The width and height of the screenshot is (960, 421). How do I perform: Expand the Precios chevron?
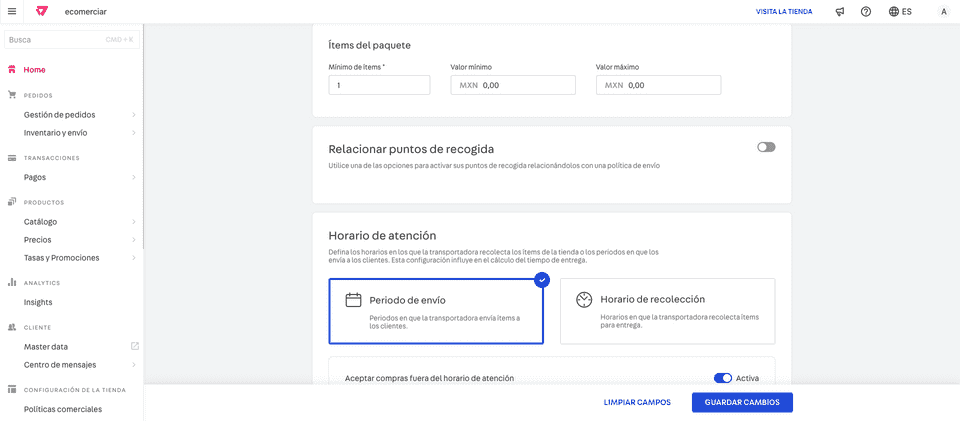coord(133,240)
